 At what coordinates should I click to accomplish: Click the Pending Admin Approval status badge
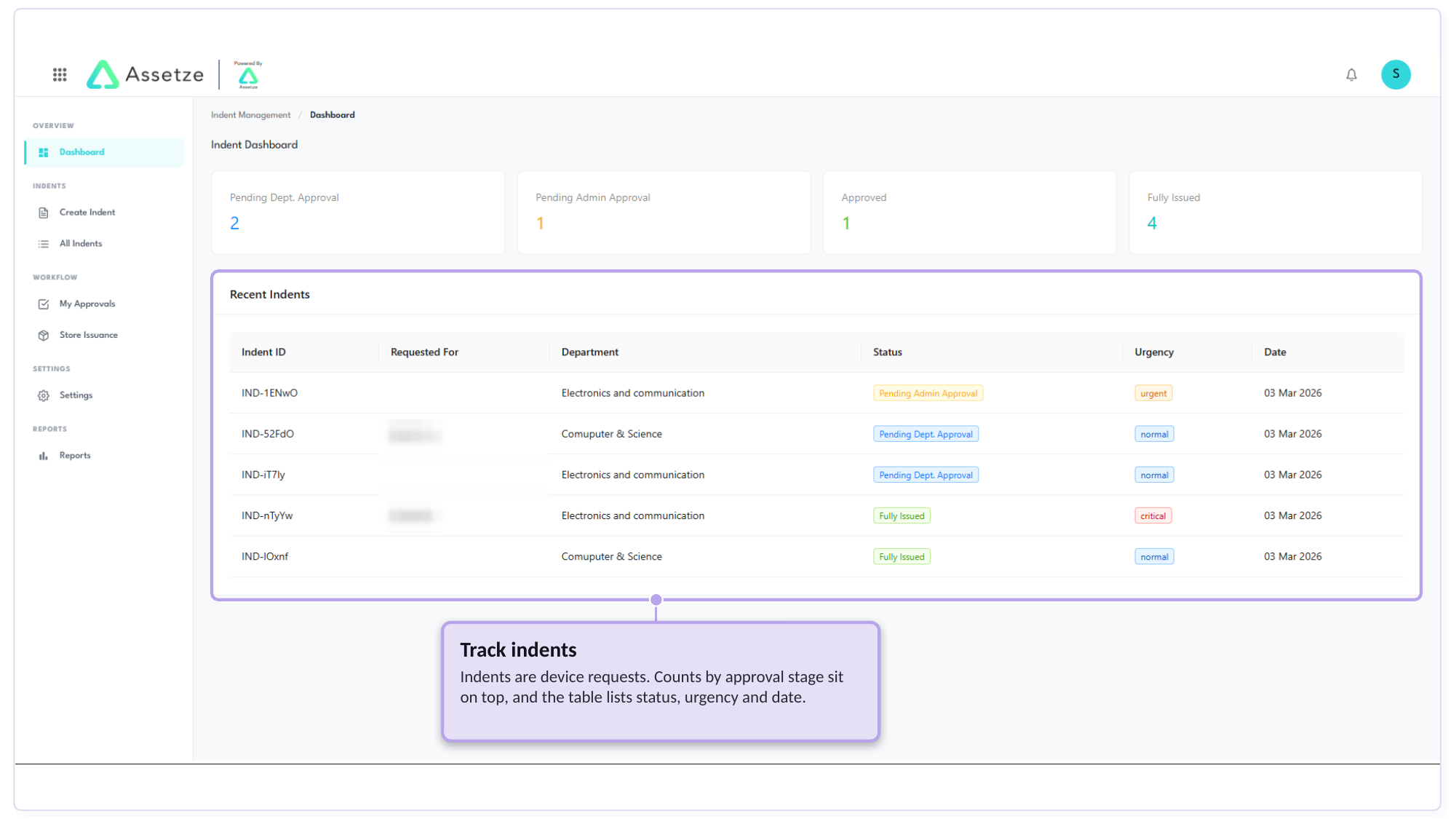pos(928,393)
